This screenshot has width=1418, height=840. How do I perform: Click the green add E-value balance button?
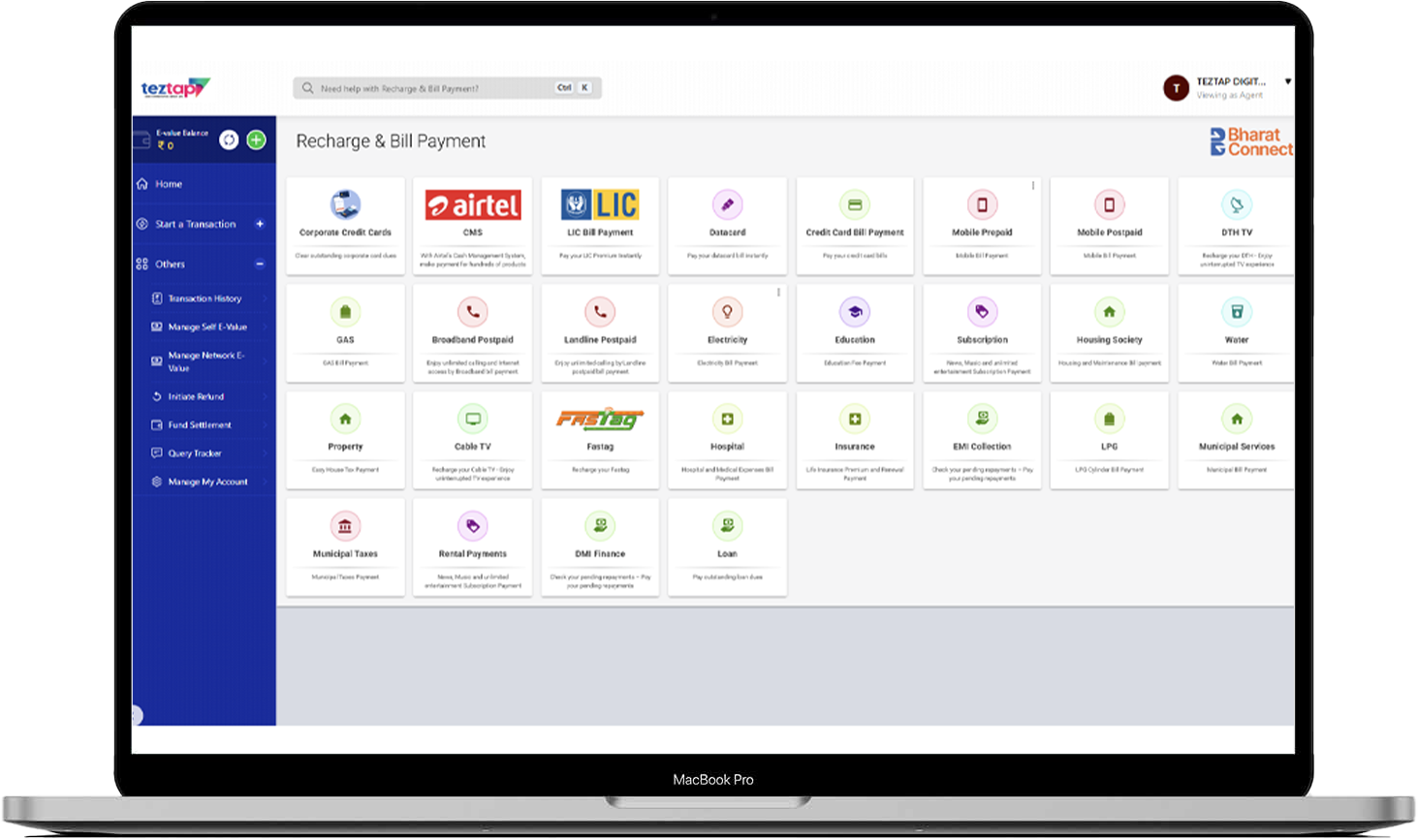pyautogui.click(x=256, y=140)
